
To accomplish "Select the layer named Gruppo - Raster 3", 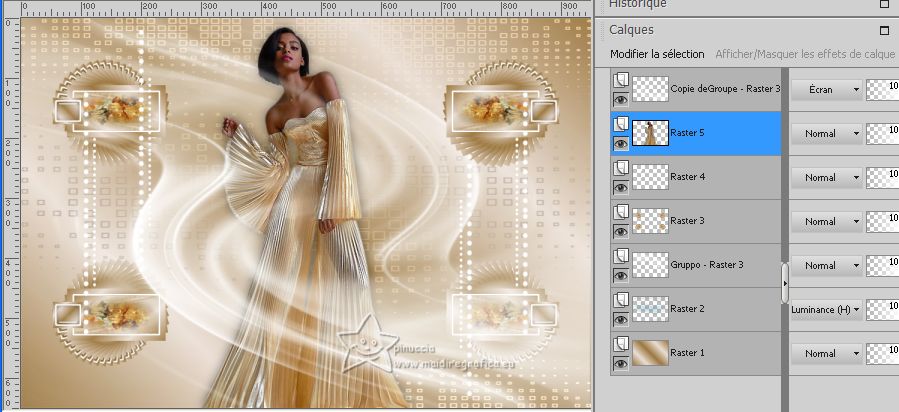I will pos(707,265).
